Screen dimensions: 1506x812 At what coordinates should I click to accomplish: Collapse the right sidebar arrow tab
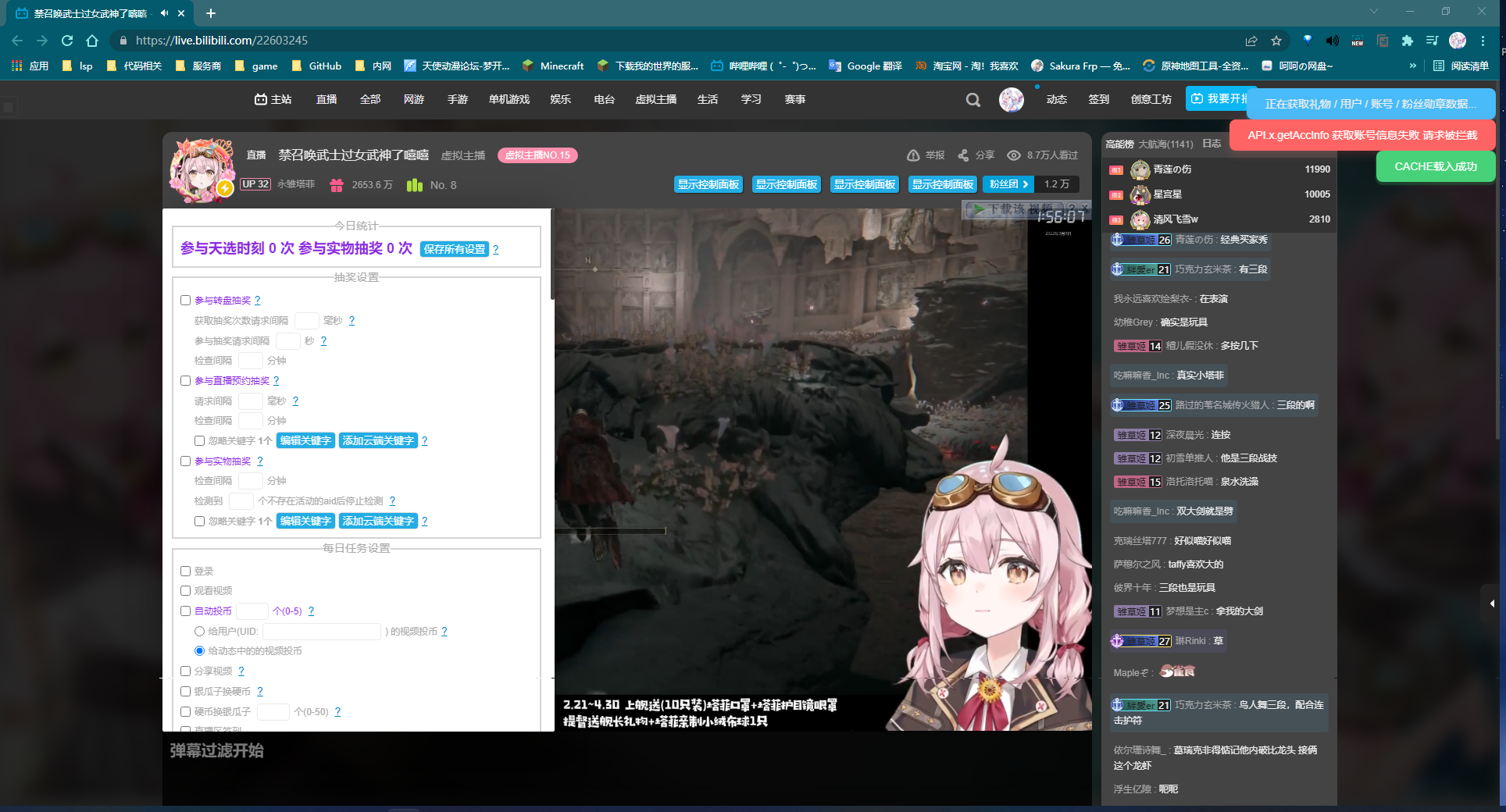coord(1493,604)
